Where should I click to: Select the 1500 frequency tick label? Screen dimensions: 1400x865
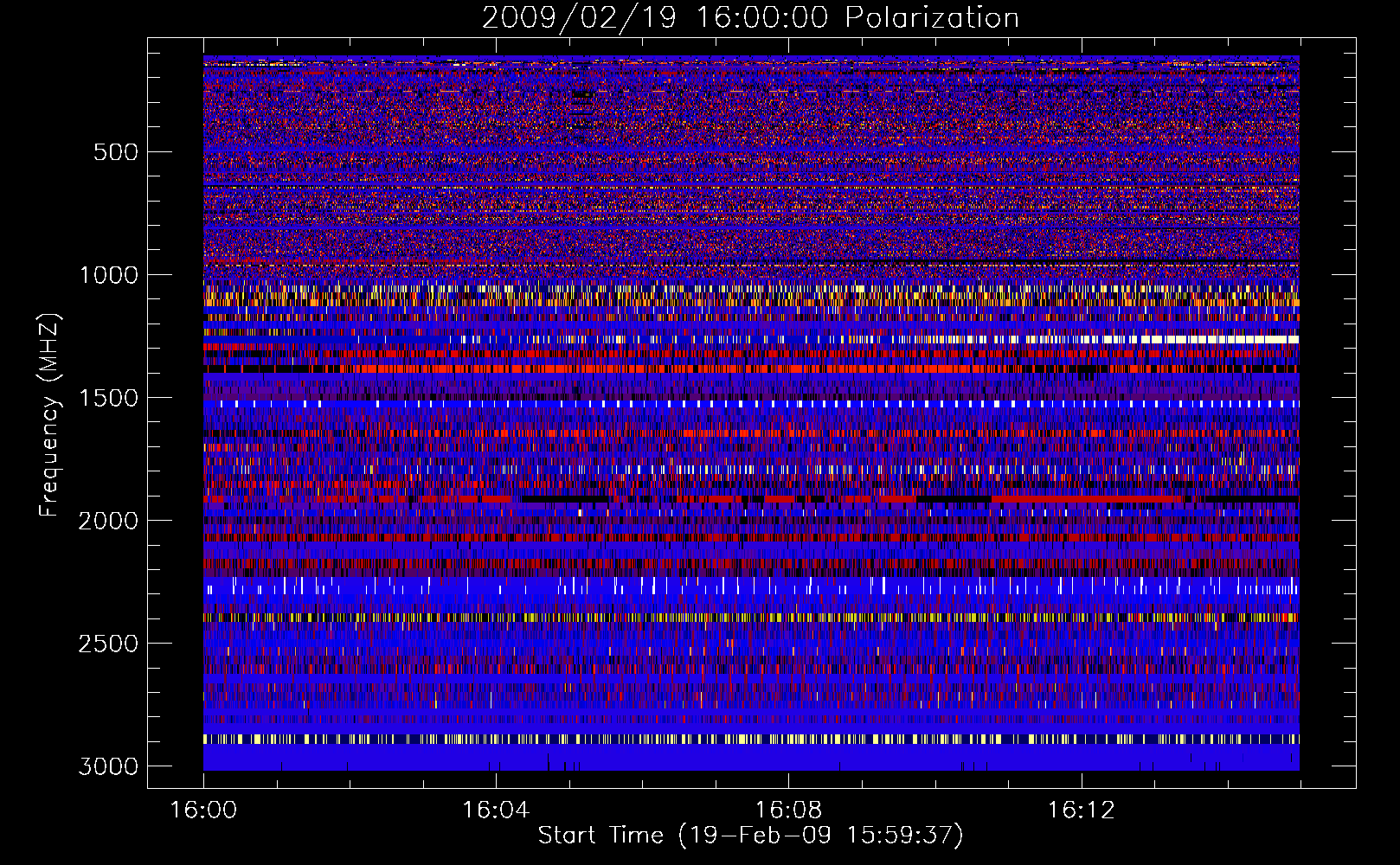[x=108, y=398]
